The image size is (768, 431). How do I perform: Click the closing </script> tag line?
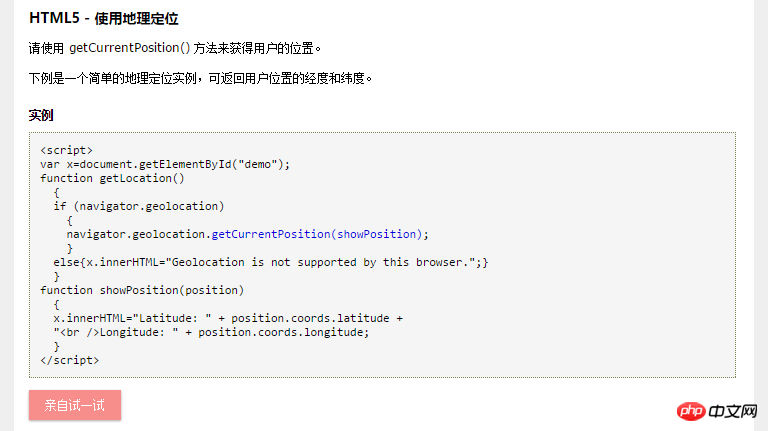(70, 360)
